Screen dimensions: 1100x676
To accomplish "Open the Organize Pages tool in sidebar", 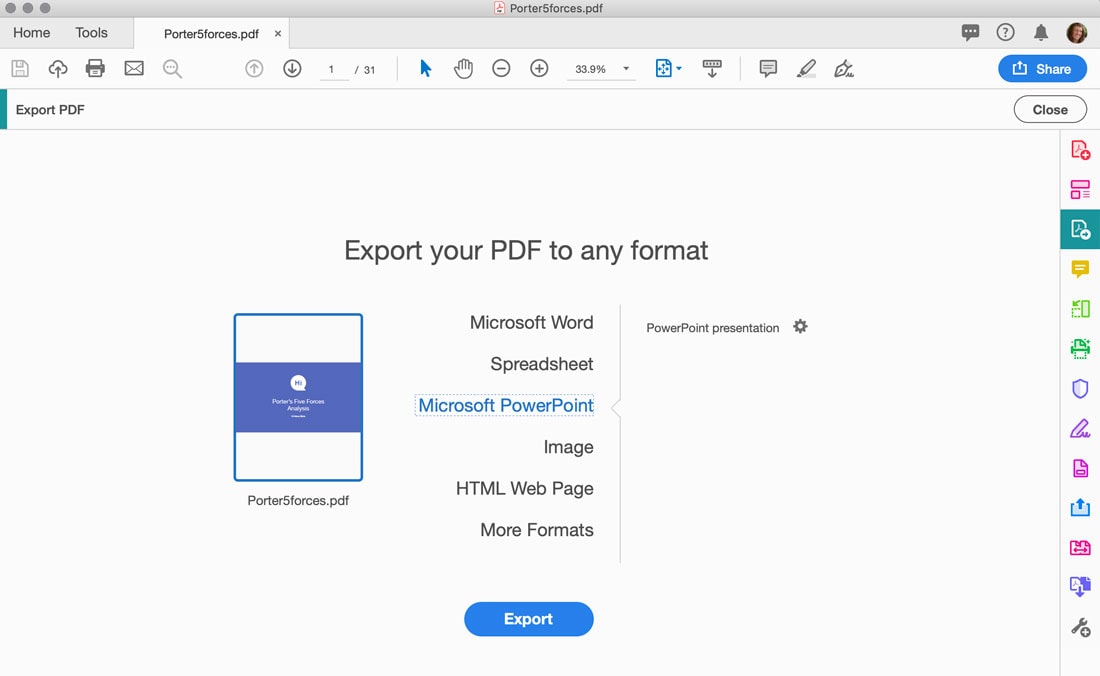I will [1080, 188].
